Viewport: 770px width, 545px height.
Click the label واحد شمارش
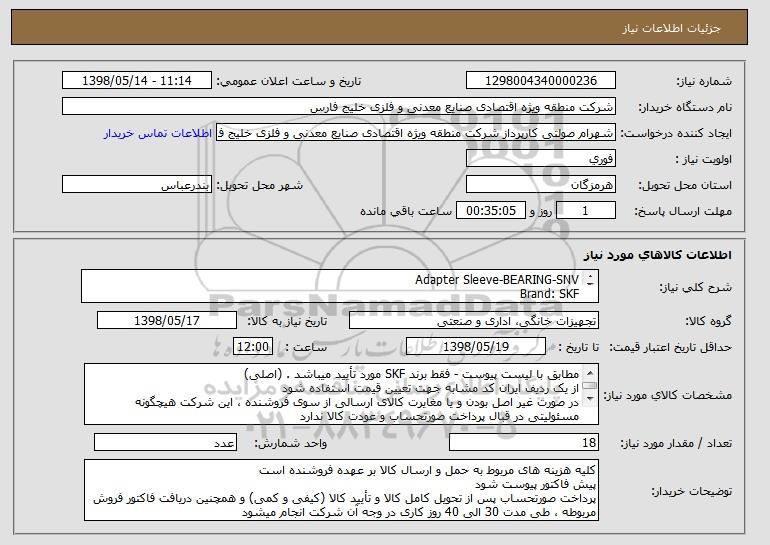(x=291, y=444)
